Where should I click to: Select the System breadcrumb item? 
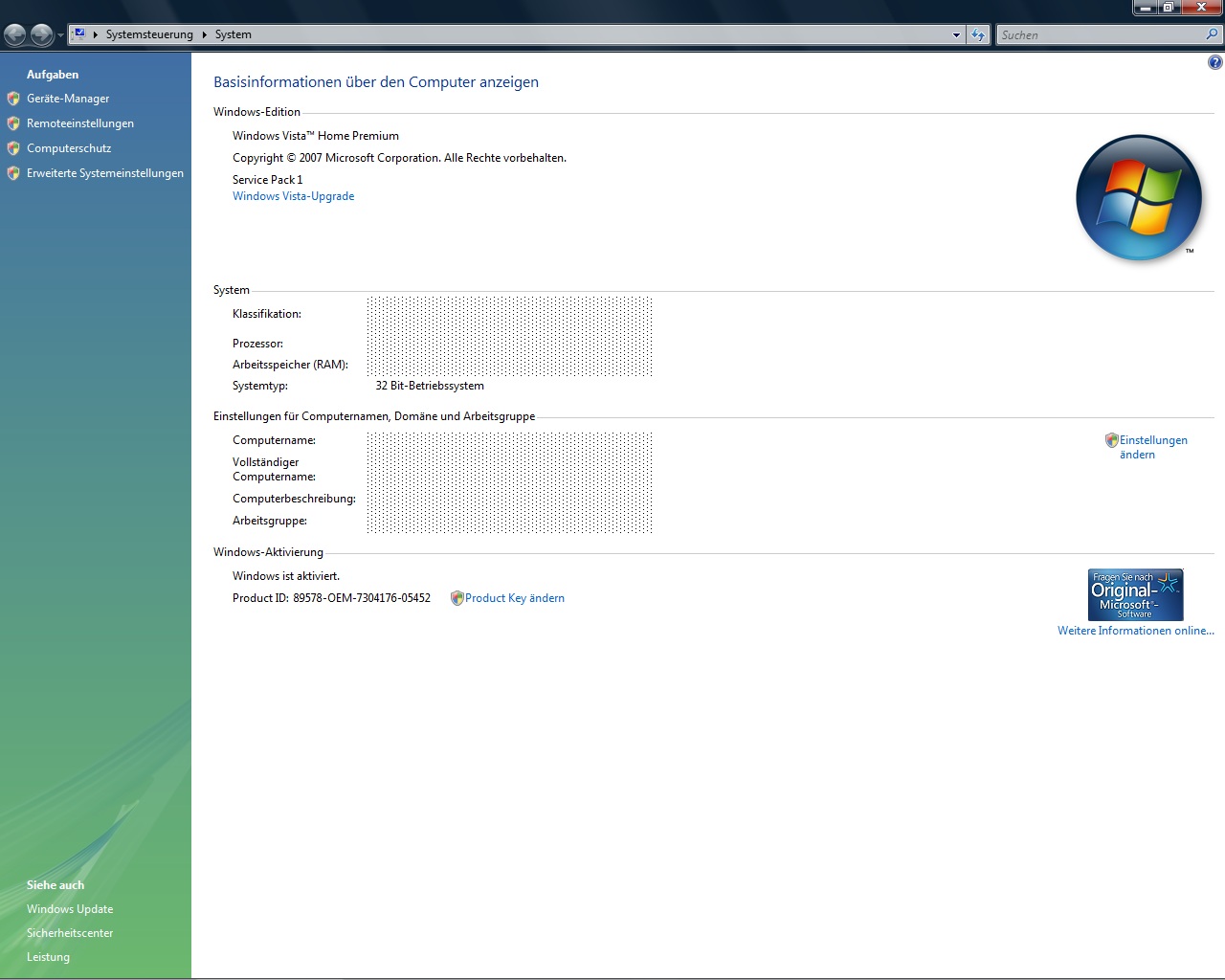coord(233,34)
